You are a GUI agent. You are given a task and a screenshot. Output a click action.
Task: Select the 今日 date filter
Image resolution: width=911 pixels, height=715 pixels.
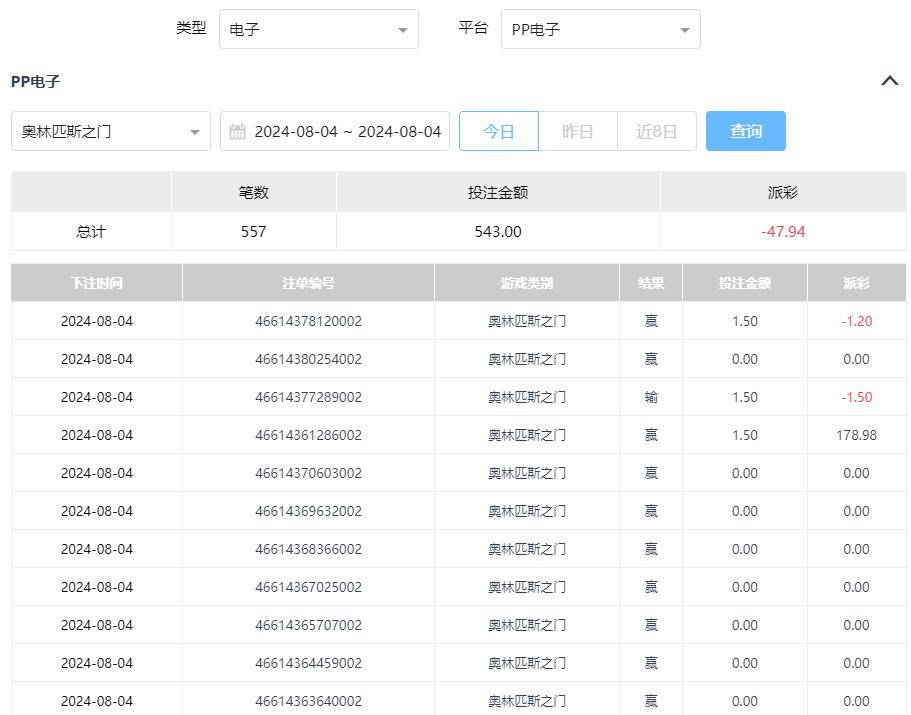point(498,132)
